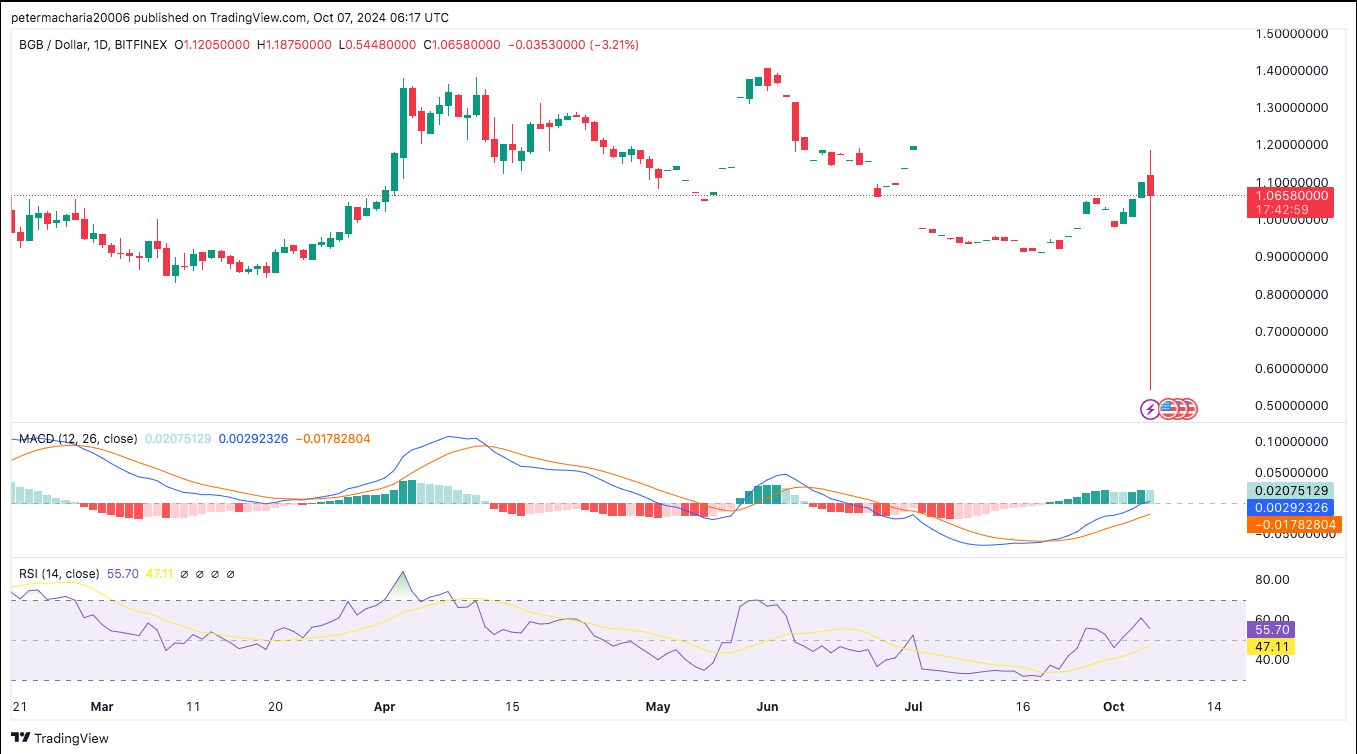Image resolution: width=1357 pixels, height=754 pixels.
Task: Click the Jun label on the time axis
Action: pos(766,706)
